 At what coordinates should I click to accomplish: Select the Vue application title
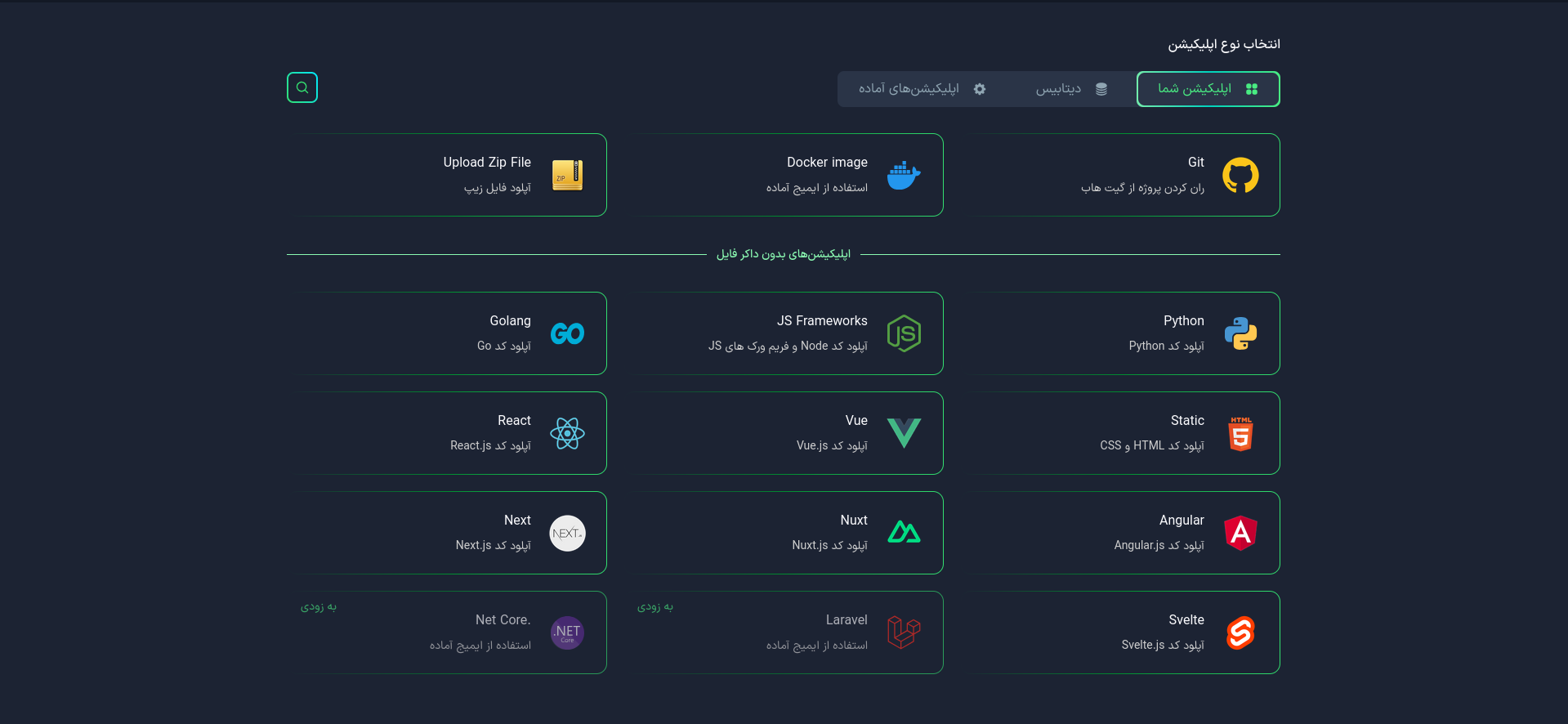tap(856, 420)
